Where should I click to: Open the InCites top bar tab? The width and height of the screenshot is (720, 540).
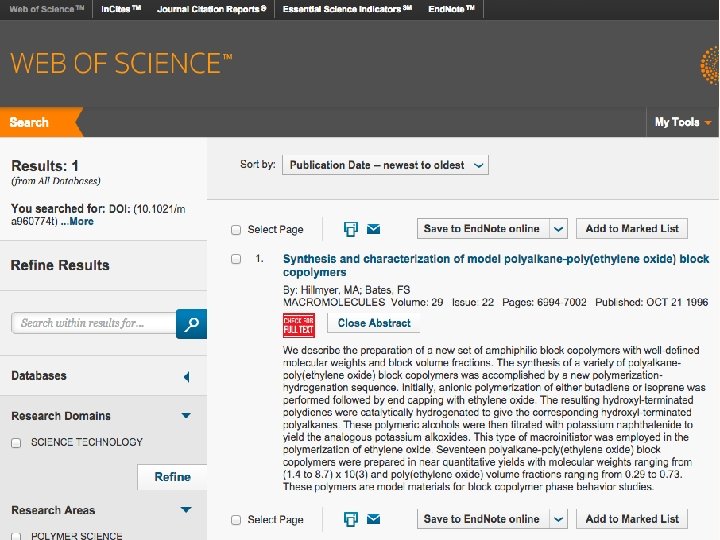point(121,9)
